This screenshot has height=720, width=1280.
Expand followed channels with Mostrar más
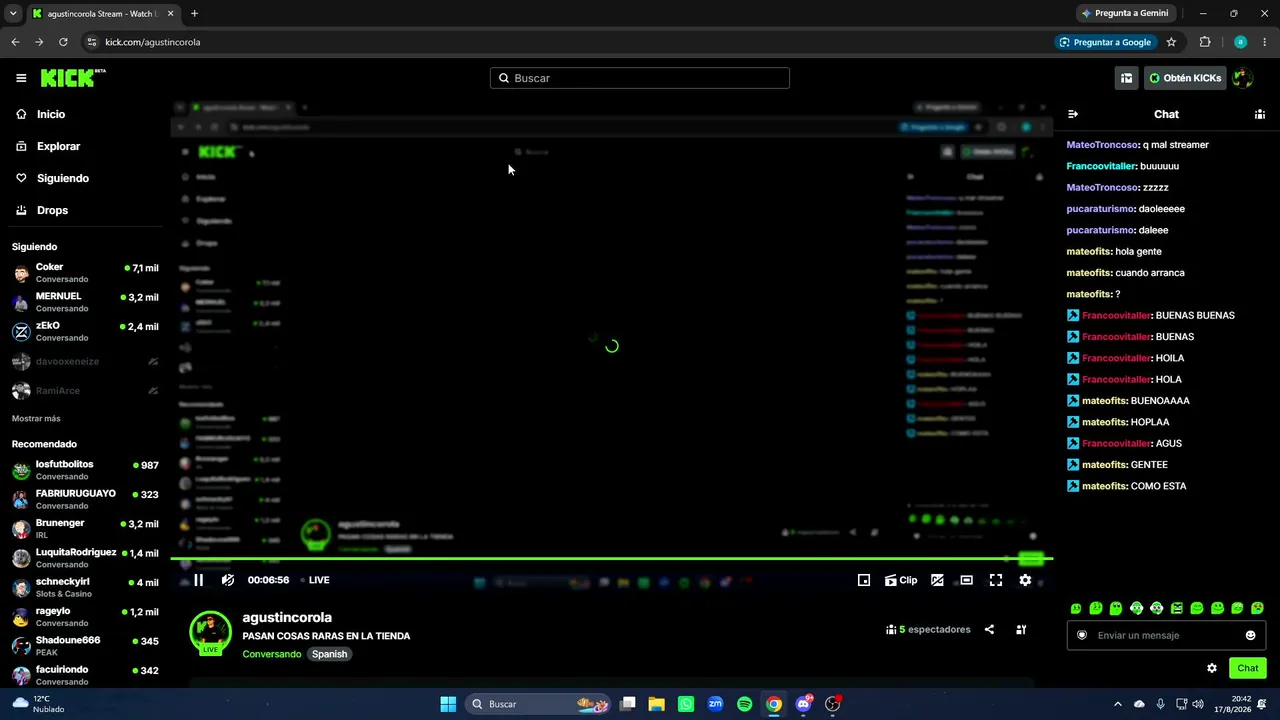36,418
